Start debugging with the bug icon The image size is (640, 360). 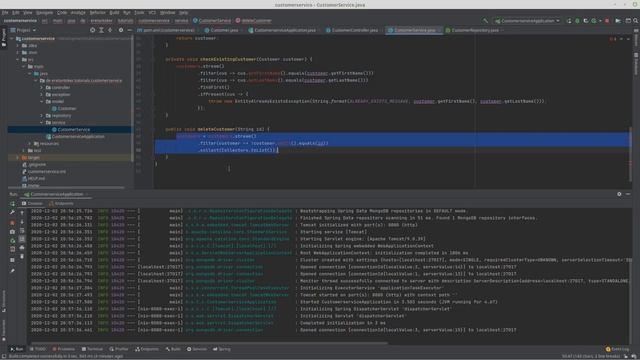pos(577,20)
